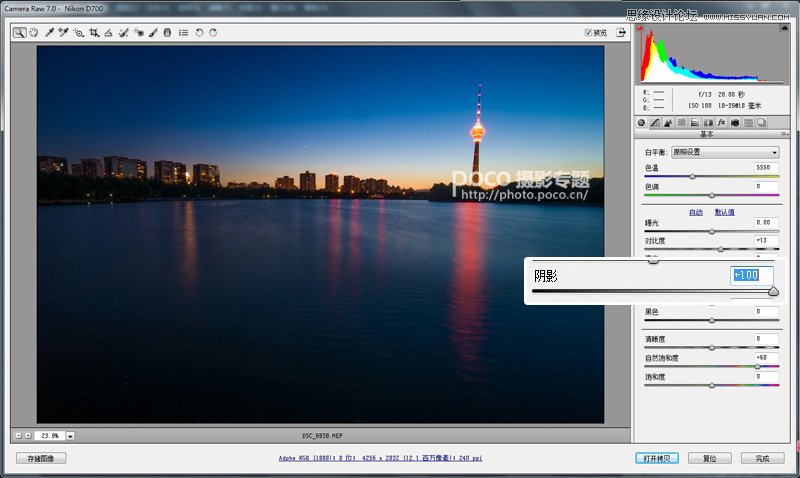Select the Hand tool
800x478 pixels.
(33, 32)
